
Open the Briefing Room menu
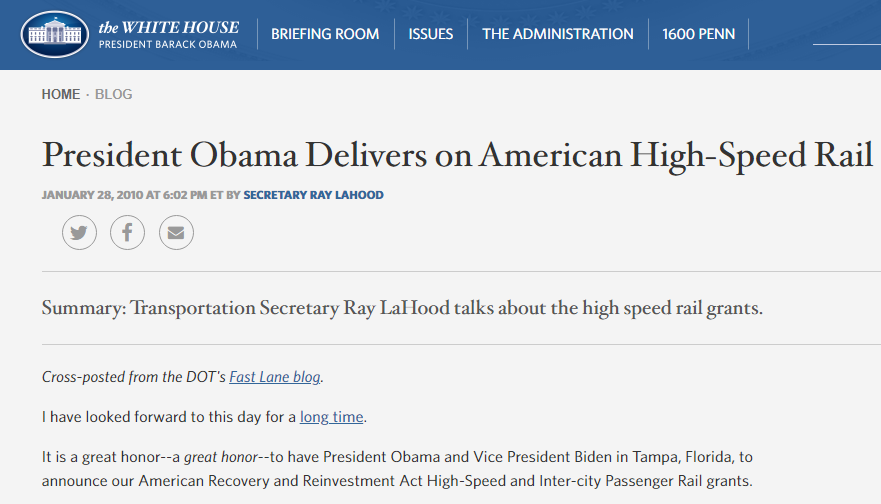pos(325,34)
